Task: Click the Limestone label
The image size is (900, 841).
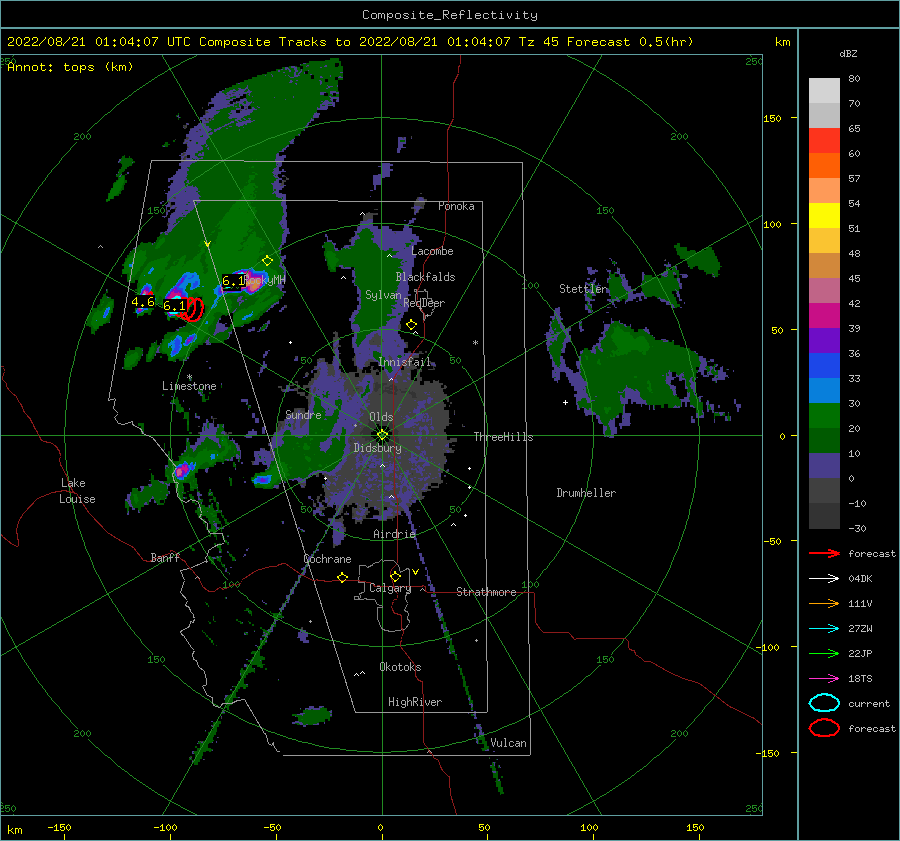Action: [189, 386]
